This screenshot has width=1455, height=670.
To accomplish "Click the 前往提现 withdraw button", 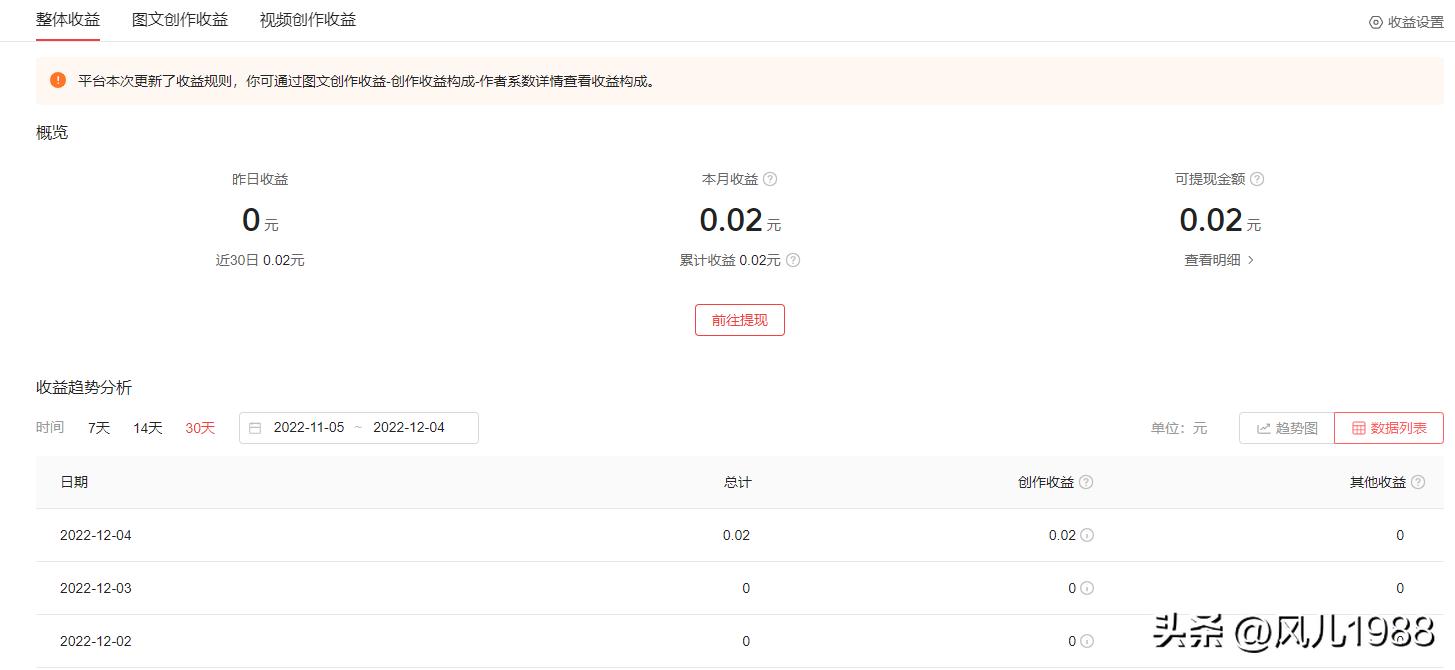I will pyautogui.click(x=739, y=319).
